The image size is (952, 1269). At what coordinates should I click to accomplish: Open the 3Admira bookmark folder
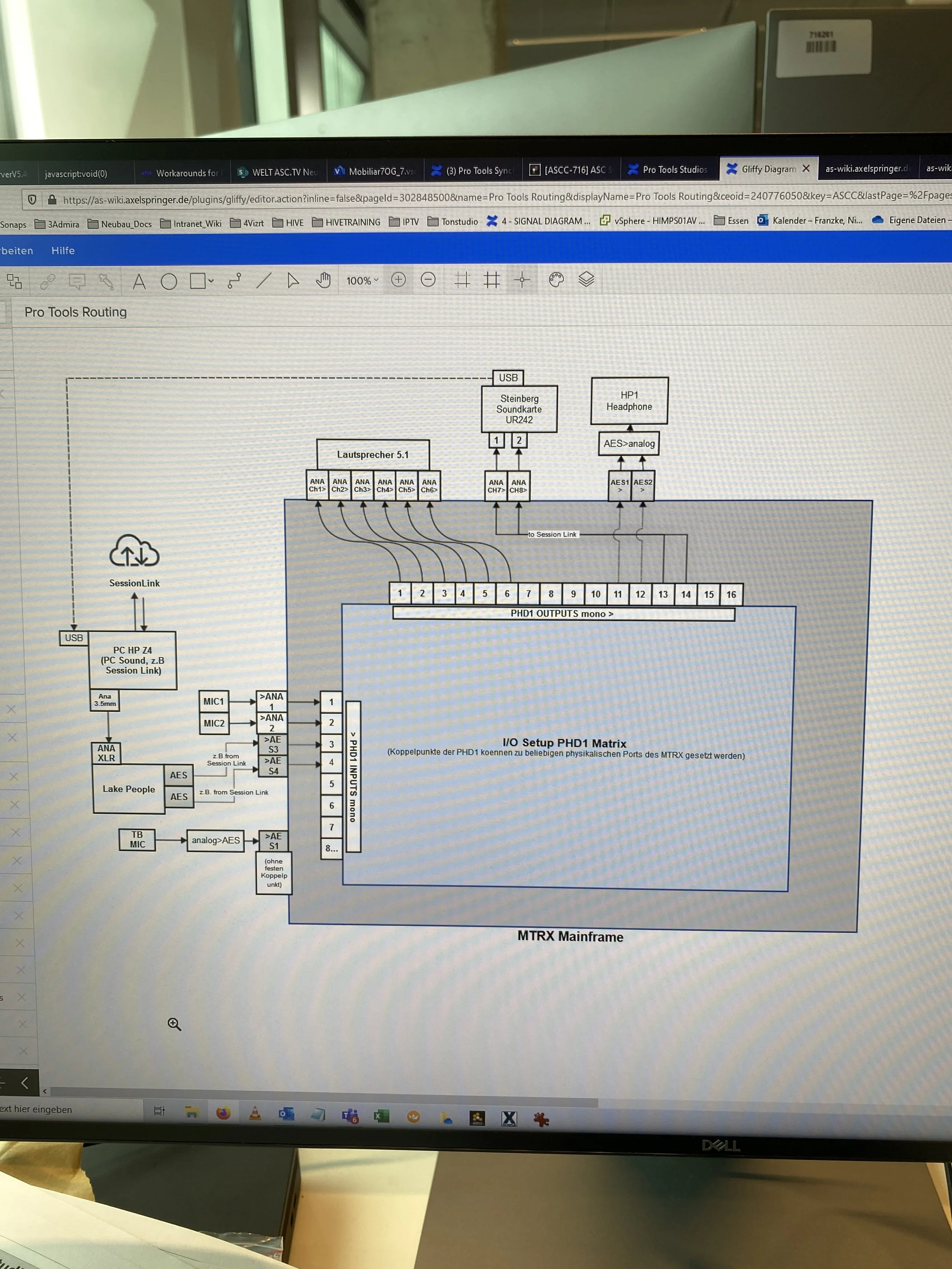pos(57,224)
